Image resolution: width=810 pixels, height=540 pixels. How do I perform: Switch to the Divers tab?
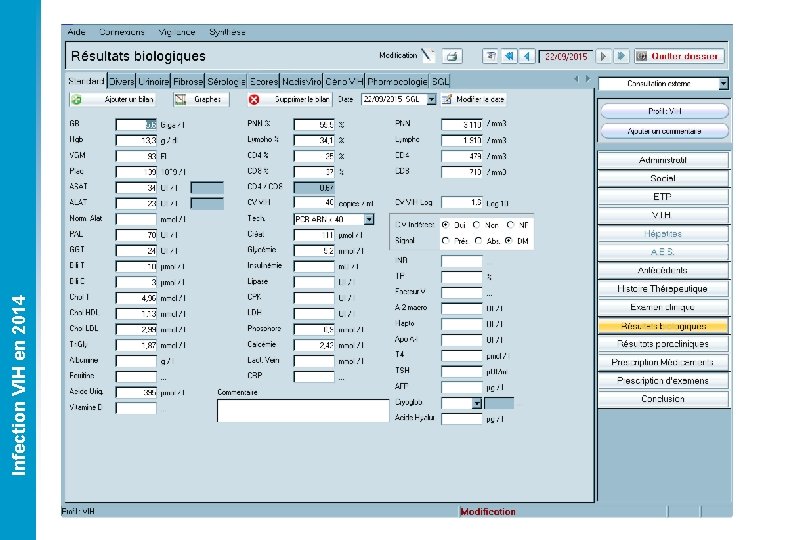pyautogui.click(x=121, y=81)
